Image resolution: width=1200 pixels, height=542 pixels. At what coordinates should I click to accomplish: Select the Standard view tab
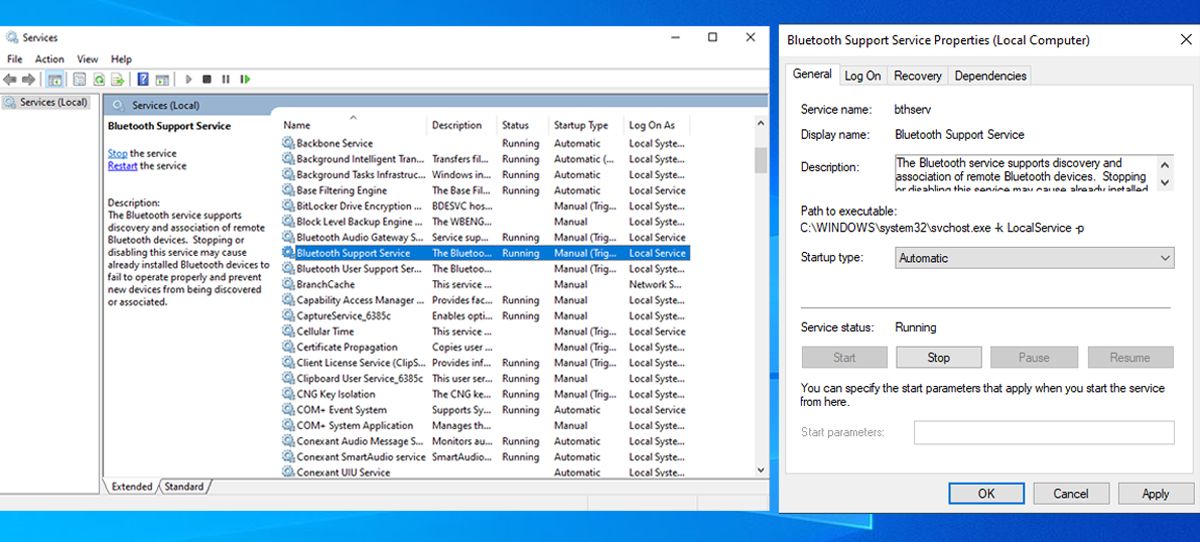click(184, 487)
